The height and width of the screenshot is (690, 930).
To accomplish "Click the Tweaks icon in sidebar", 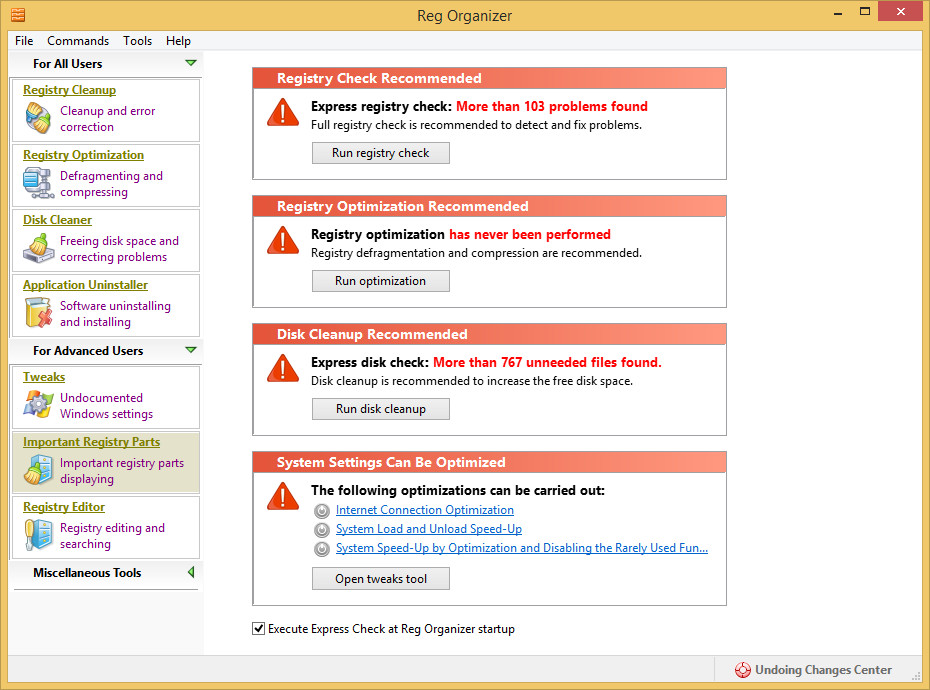I will (x=38, y=405).
